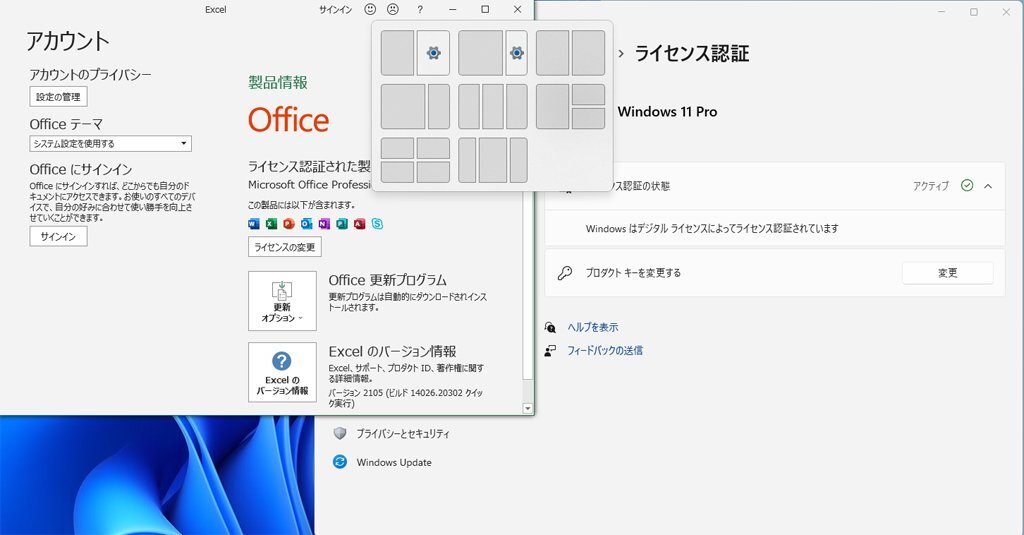The width and height of the screenshot is (1024, 535).
Task: Open the フィードバックの送信 link
Action: pos(605,351)
